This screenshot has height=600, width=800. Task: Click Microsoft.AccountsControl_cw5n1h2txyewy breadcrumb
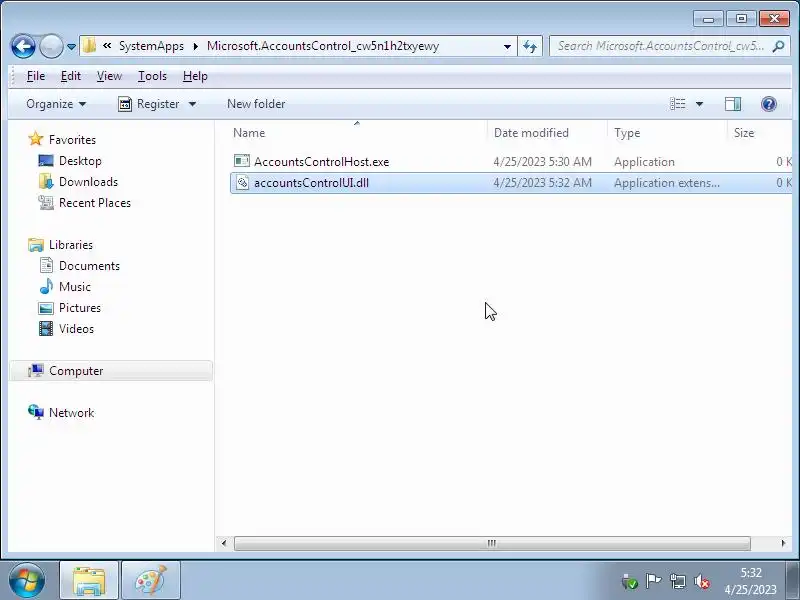point(322,46)
